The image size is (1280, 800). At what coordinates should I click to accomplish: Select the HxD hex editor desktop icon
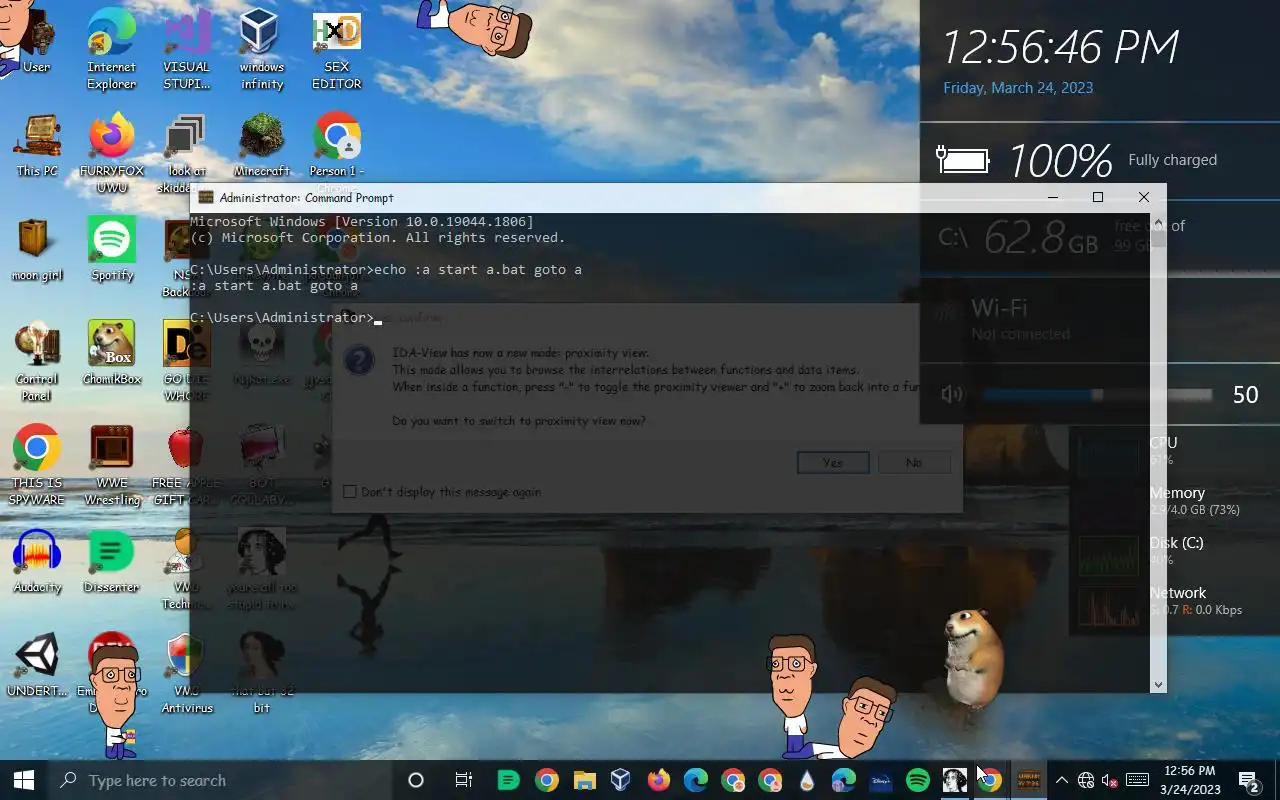pos(336,49)
